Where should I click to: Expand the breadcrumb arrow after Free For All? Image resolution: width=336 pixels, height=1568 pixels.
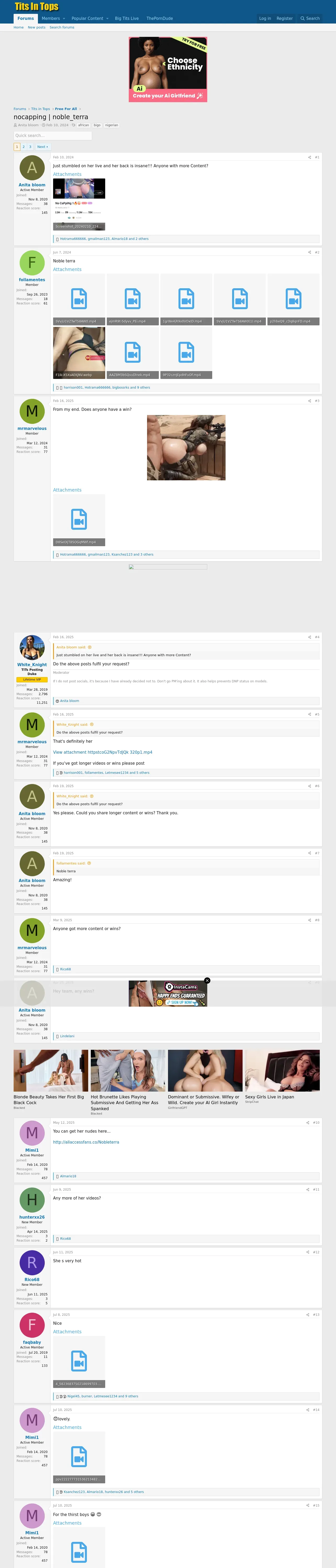click(x=80, y=109)
